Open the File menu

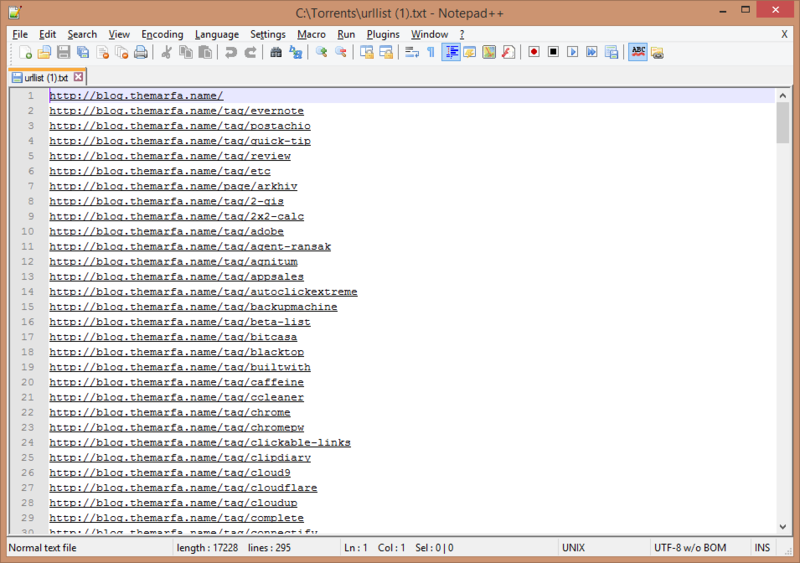20,34
